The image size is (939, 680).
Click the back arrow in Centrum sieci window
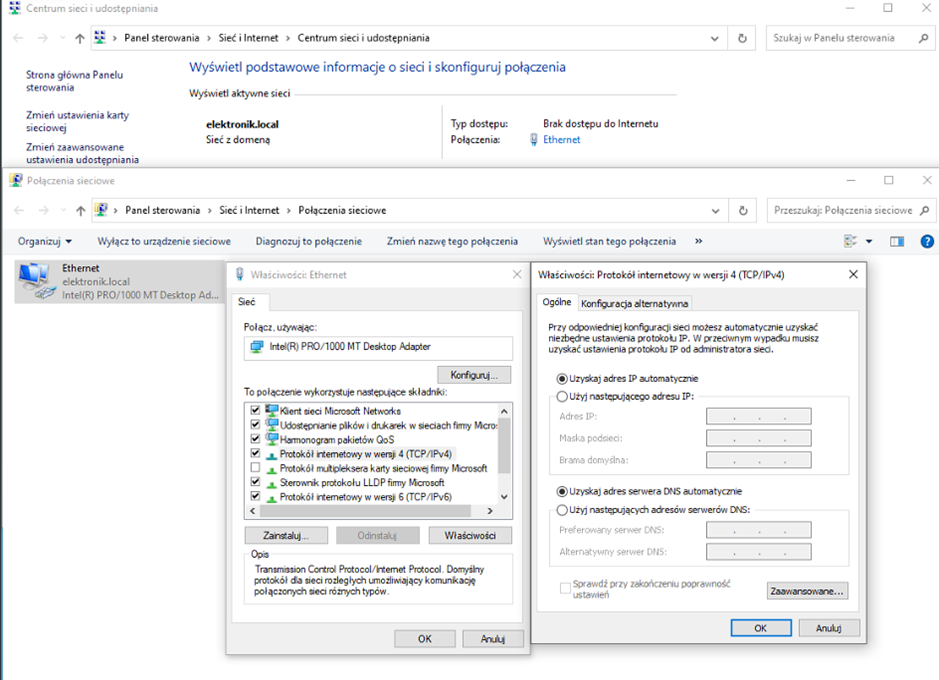point(16,38)
